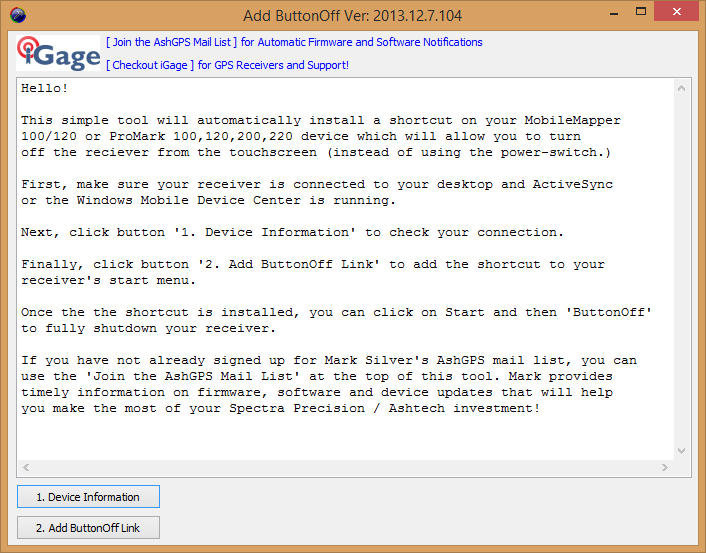The width and height of the screenshot is (706, 553).
Task: Click the vertical scrollbar up arrow
Action: coord(681,88)
